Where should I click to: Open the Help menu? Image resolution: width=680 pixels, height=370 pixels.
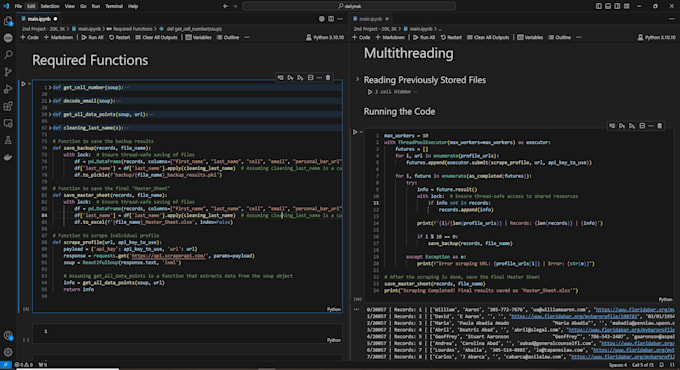pos(133,6)
